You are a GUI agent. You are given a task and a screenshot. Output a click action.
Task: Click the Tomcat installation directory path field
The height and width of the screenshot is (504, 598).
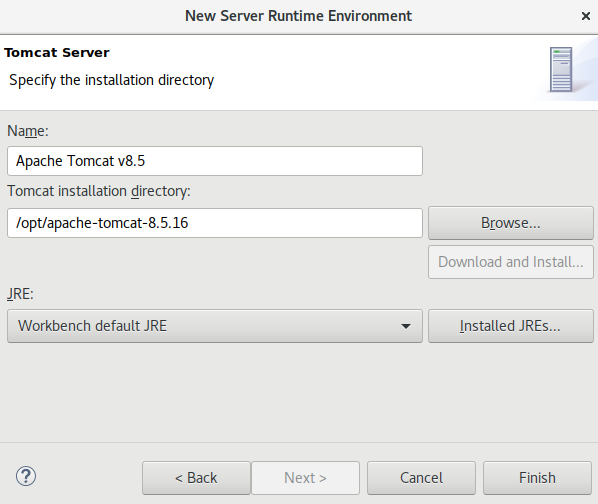tap(215, 223)
